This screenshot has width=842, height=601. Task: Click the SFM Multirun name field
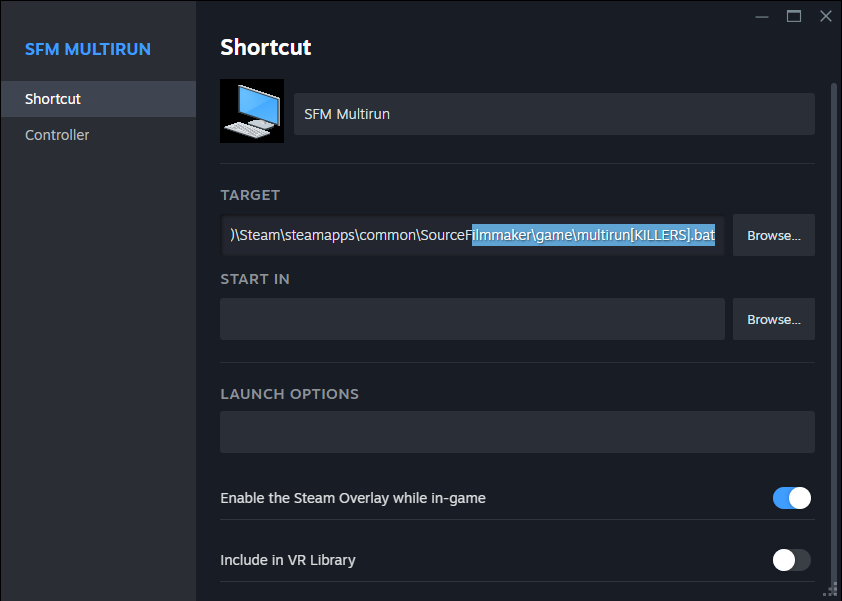554,114
